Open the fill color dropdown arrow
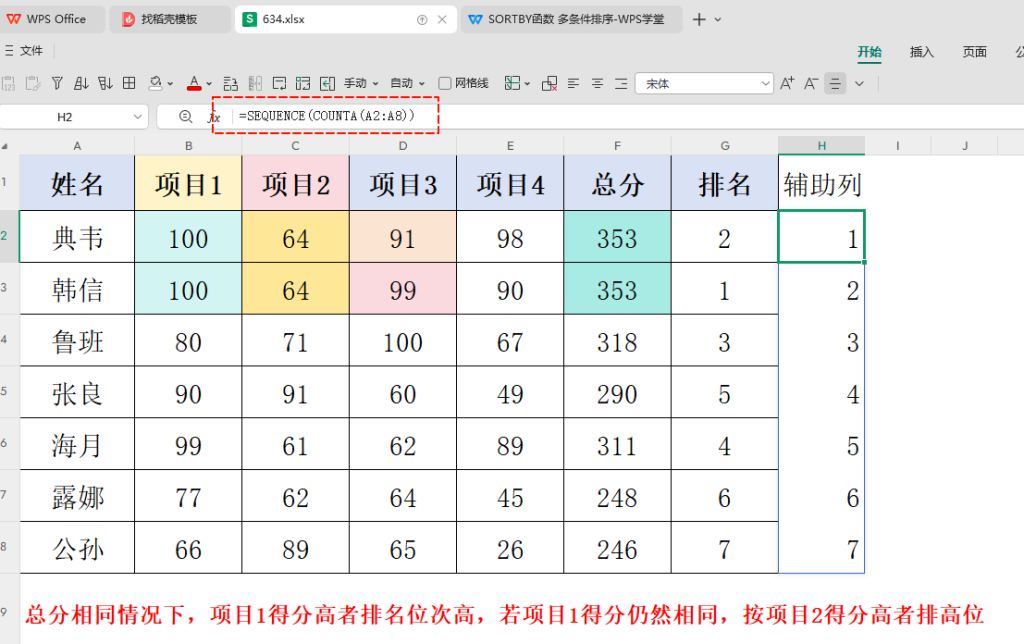 170,84
